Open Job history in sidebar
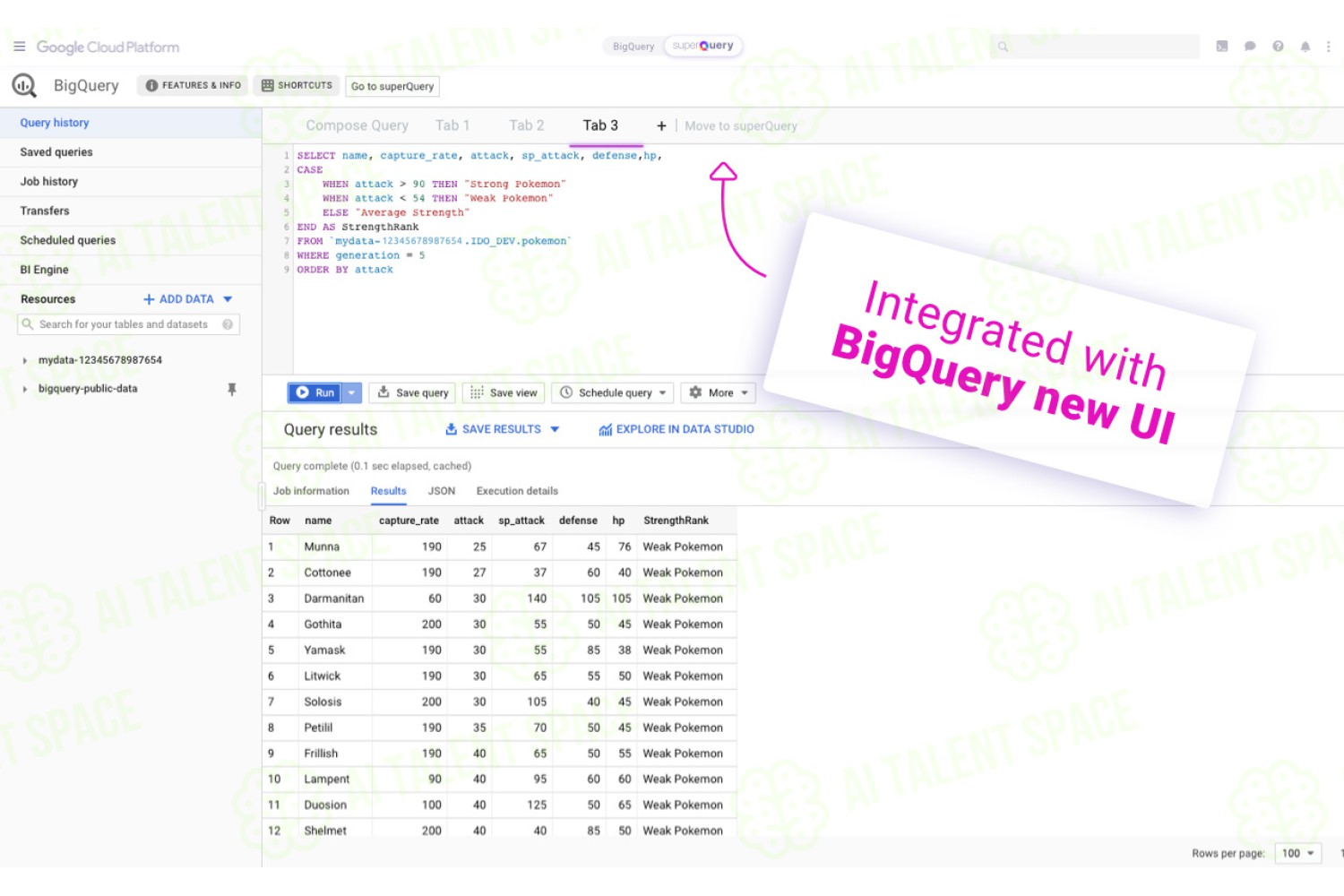 131,182
